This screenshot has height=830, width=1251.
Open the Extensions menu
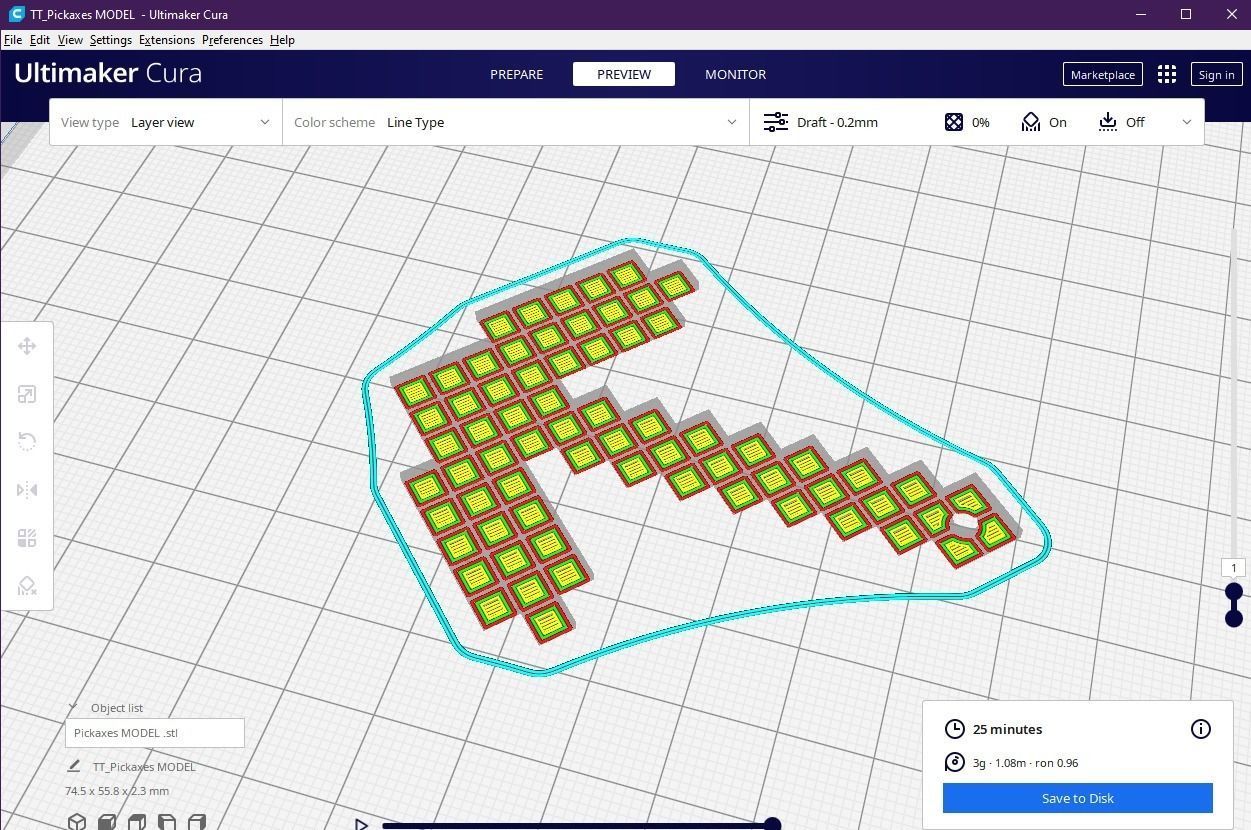pos(167,40)
